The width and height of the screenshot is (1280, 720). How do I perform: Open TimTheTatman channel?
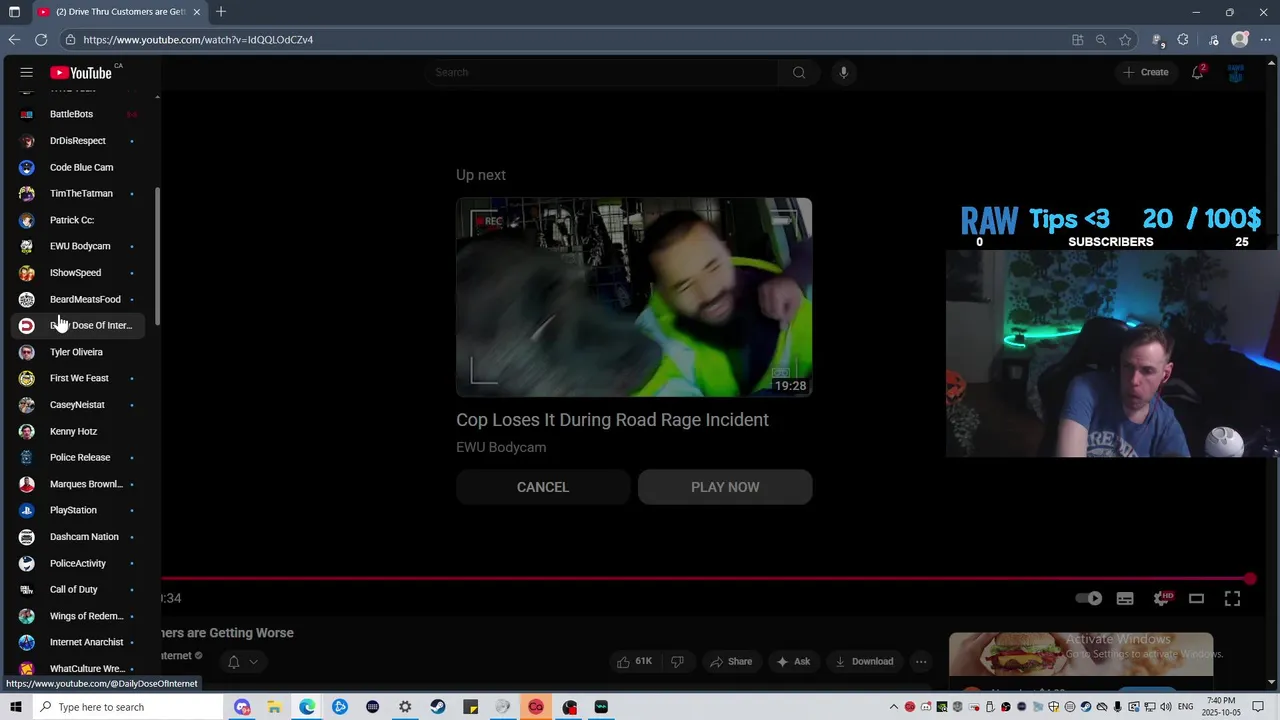click(79, 193)
